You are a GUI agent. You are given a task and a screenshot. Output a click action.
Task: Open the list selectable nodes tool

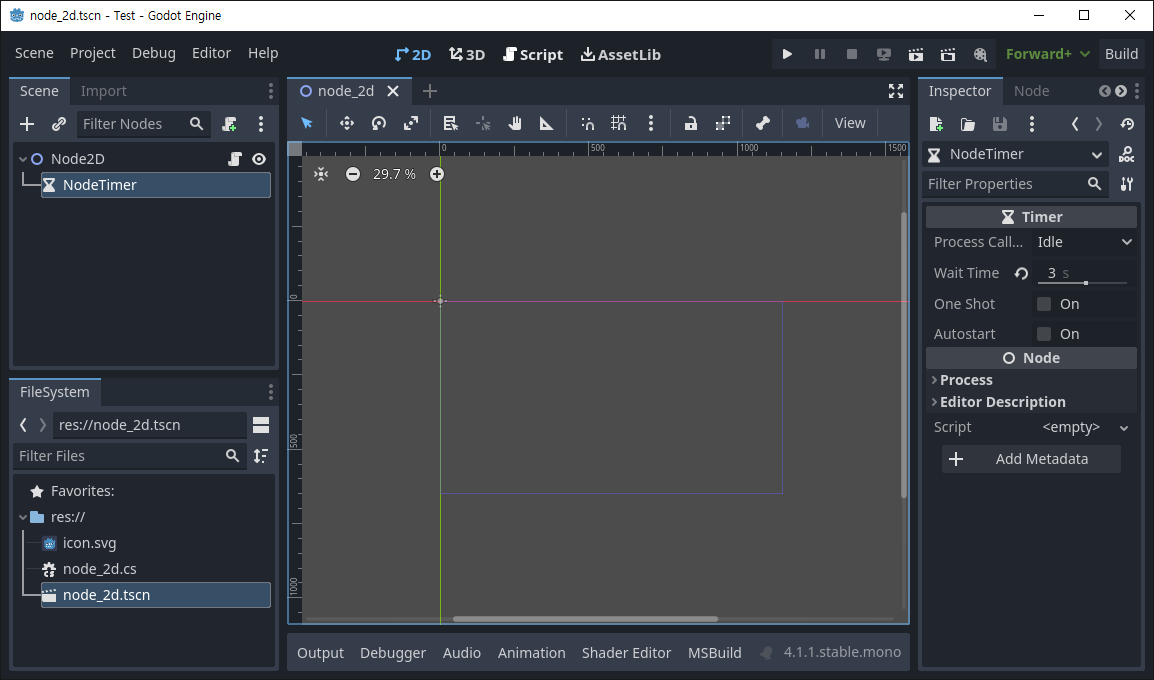[x=450, y=123]
